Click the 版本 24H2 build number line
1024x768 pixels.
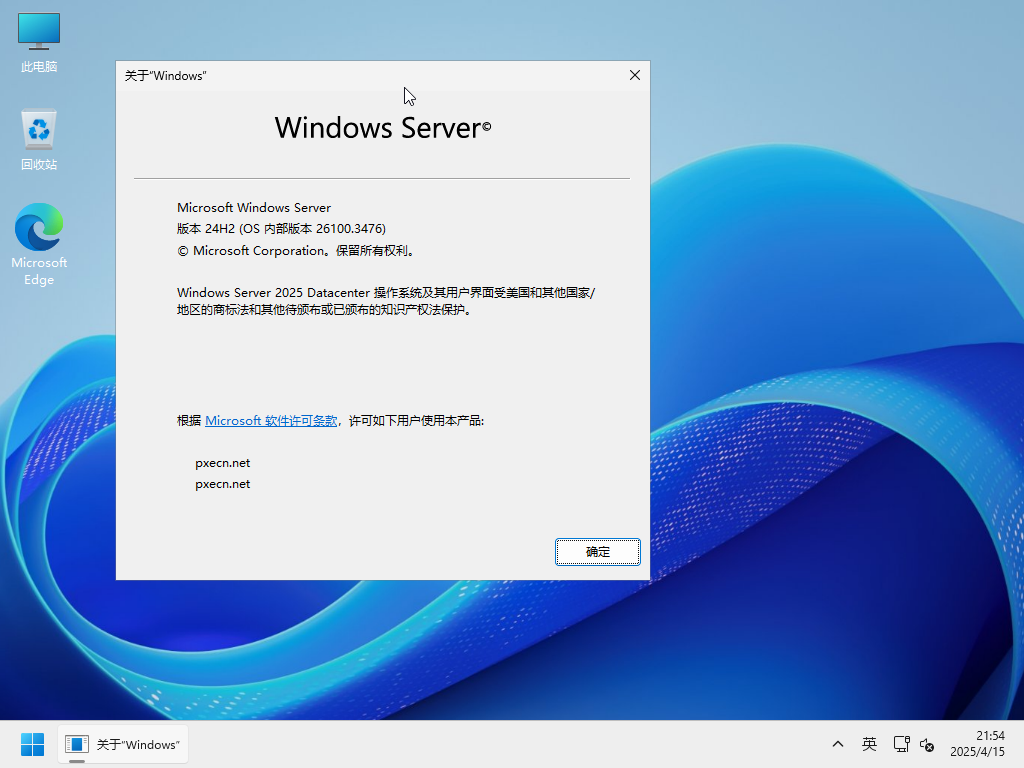pyautogui.click(x=281, y=229)
